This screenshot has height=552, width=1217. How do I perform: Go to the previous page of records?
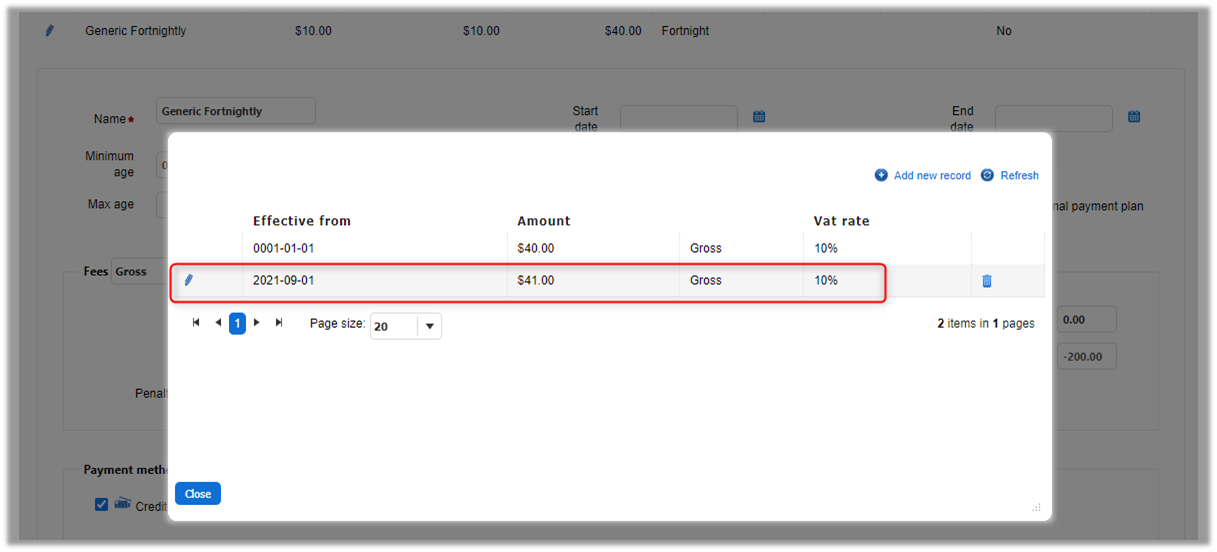(x=218, y=323)
